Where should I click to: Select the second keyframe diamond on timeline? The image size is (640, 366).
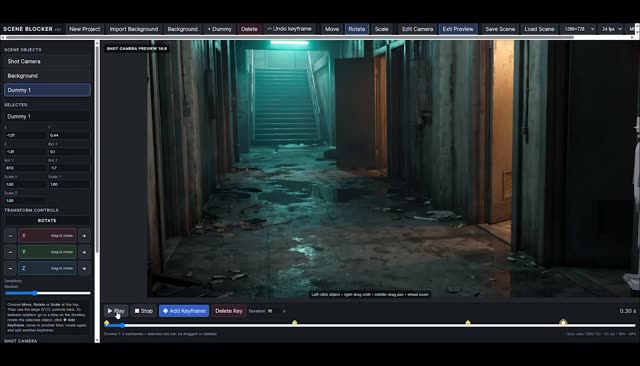(x=294, y=323)
